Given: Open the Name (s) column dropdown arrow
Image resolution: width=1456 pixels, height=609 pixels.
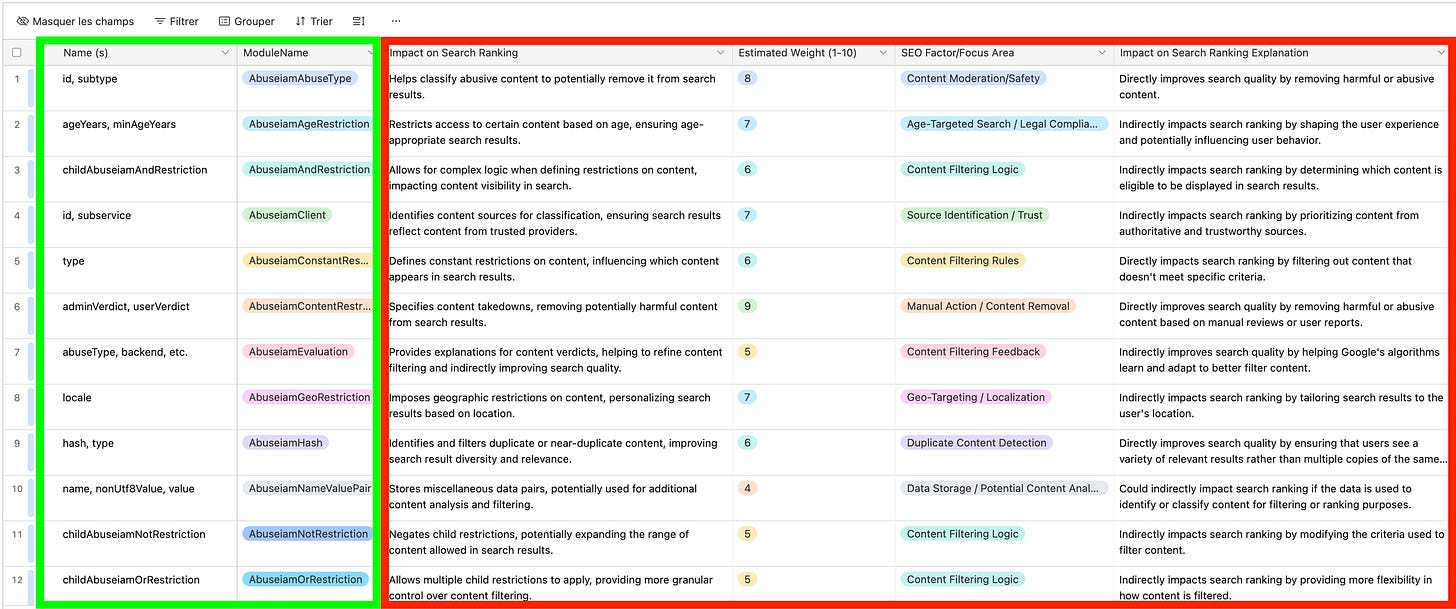Looking at the screenshot, I should [223, 53].
